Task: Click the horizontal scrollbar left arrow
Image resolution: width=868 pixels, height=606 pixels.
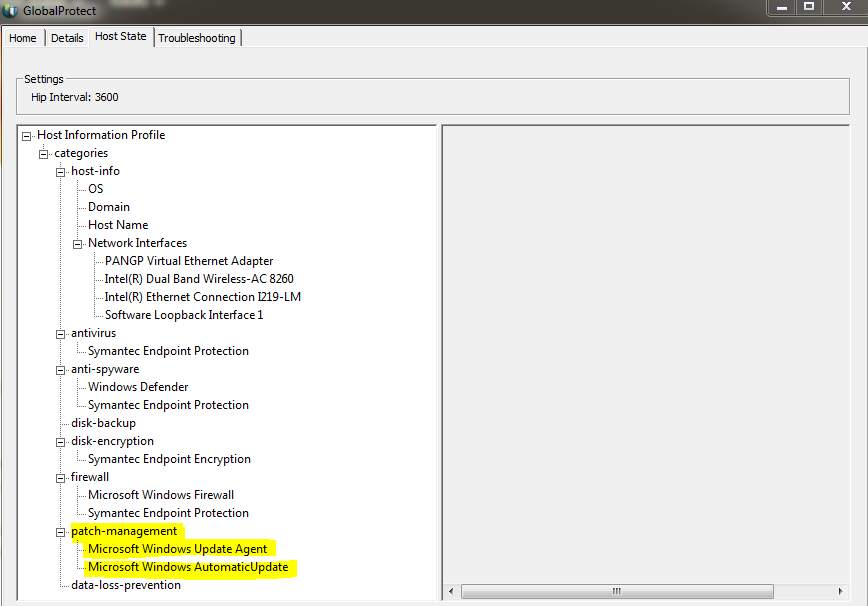Action: 451,591
